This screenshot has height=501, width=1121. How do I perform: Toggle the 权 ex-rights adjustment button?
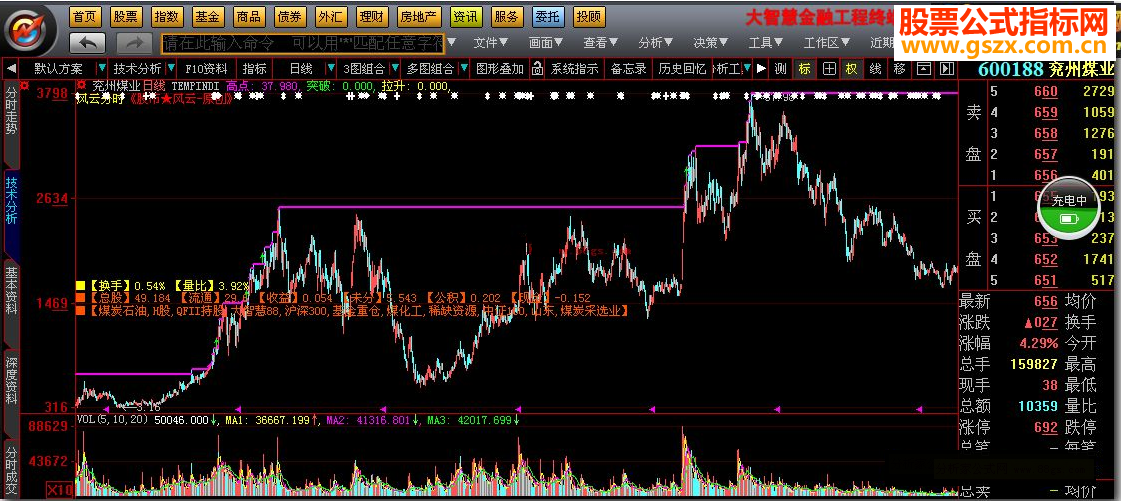[851, 69]
